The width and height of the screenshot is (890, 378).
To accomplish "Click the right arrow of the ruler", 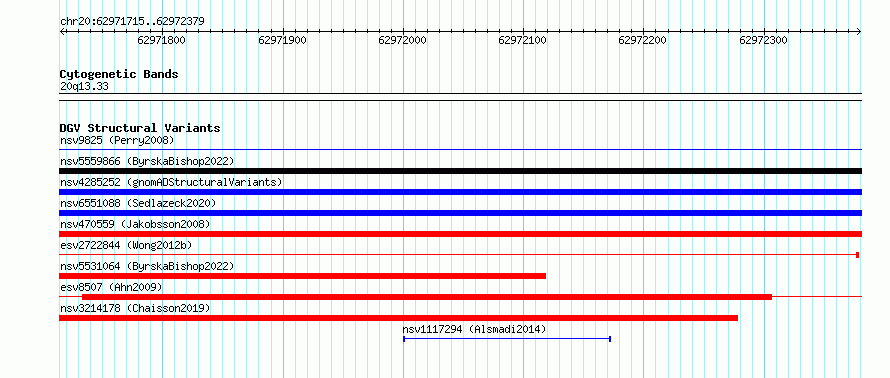I will (x=859, y=31).
